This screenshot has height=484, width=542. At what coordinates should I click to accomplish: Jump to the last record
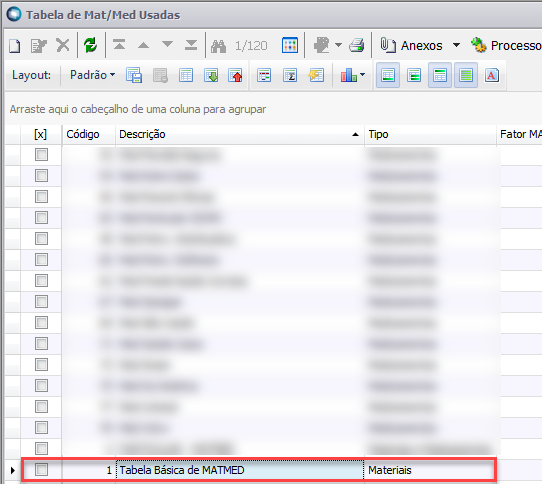tap(191, 45)
